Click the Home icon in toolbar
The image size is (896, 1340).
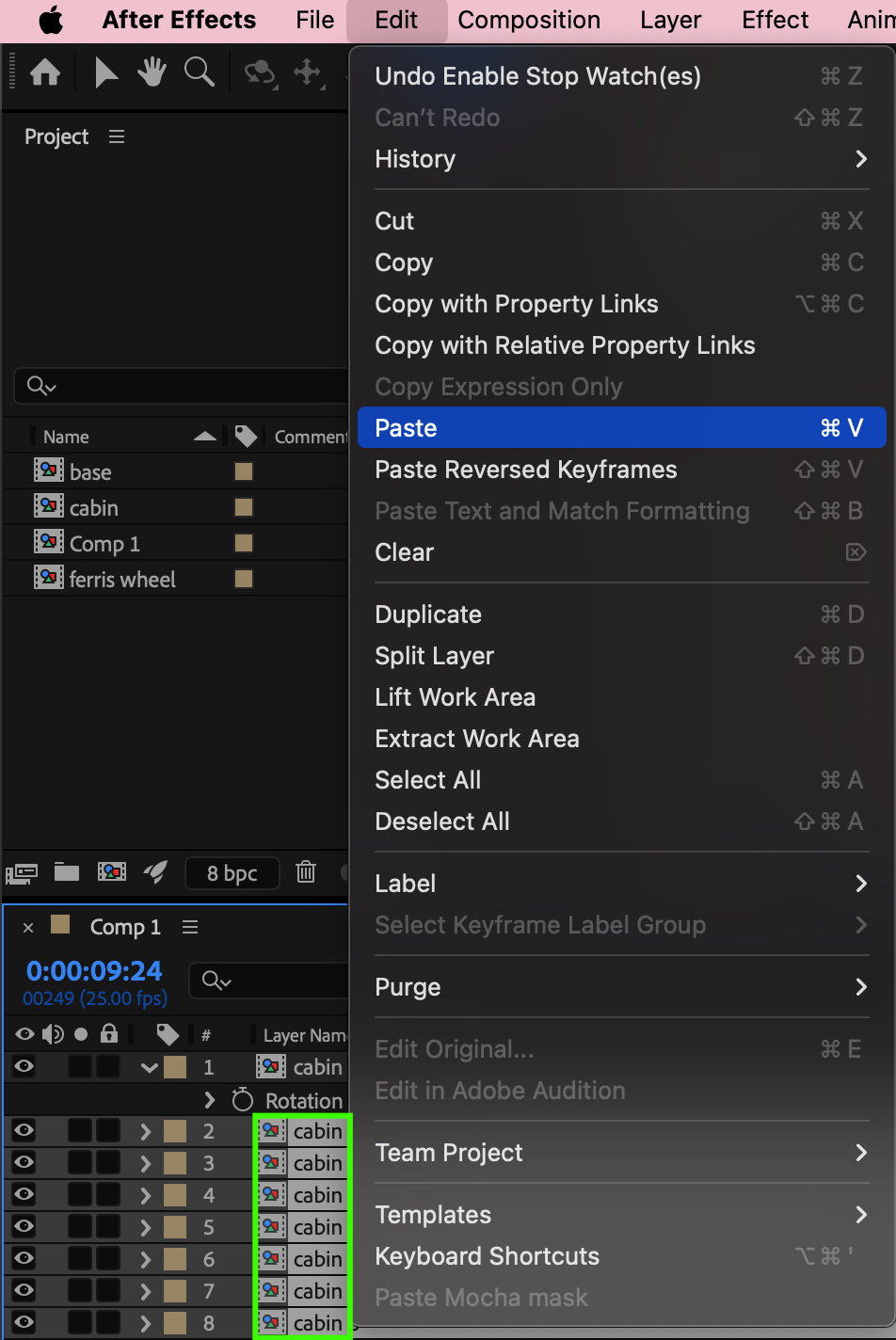pos(45,72)
